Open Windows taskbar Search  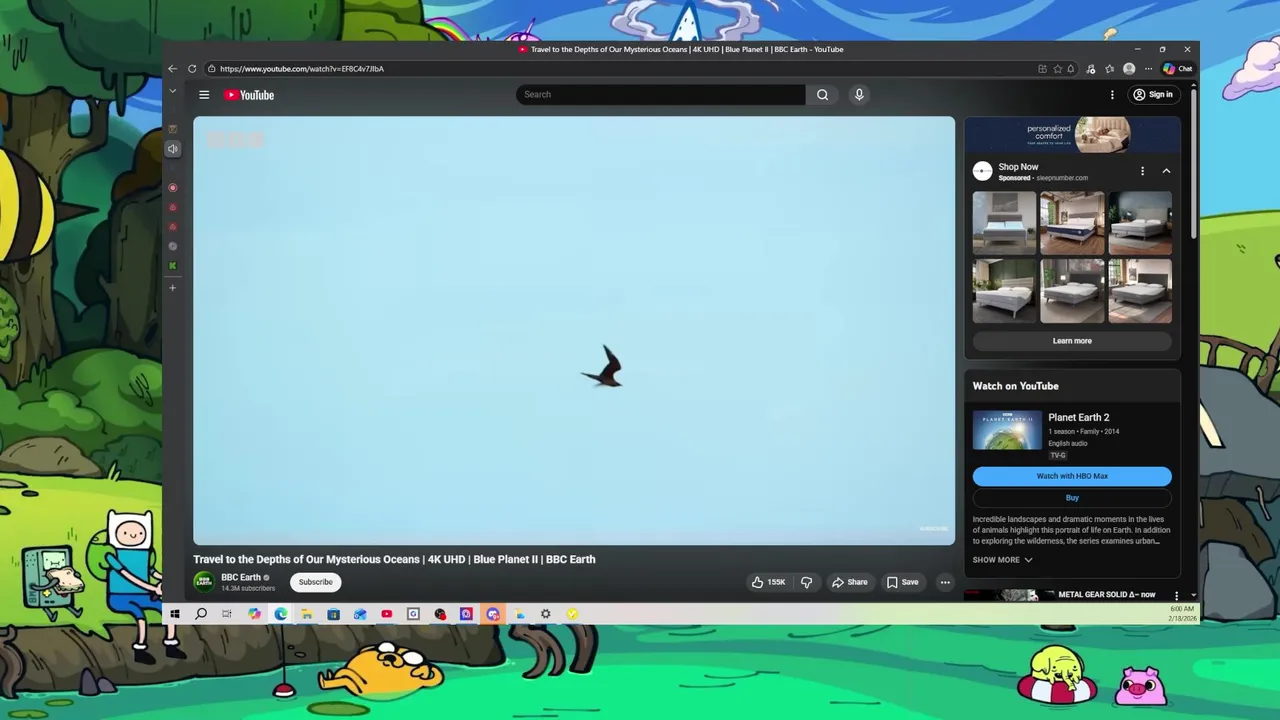point(201,614)
